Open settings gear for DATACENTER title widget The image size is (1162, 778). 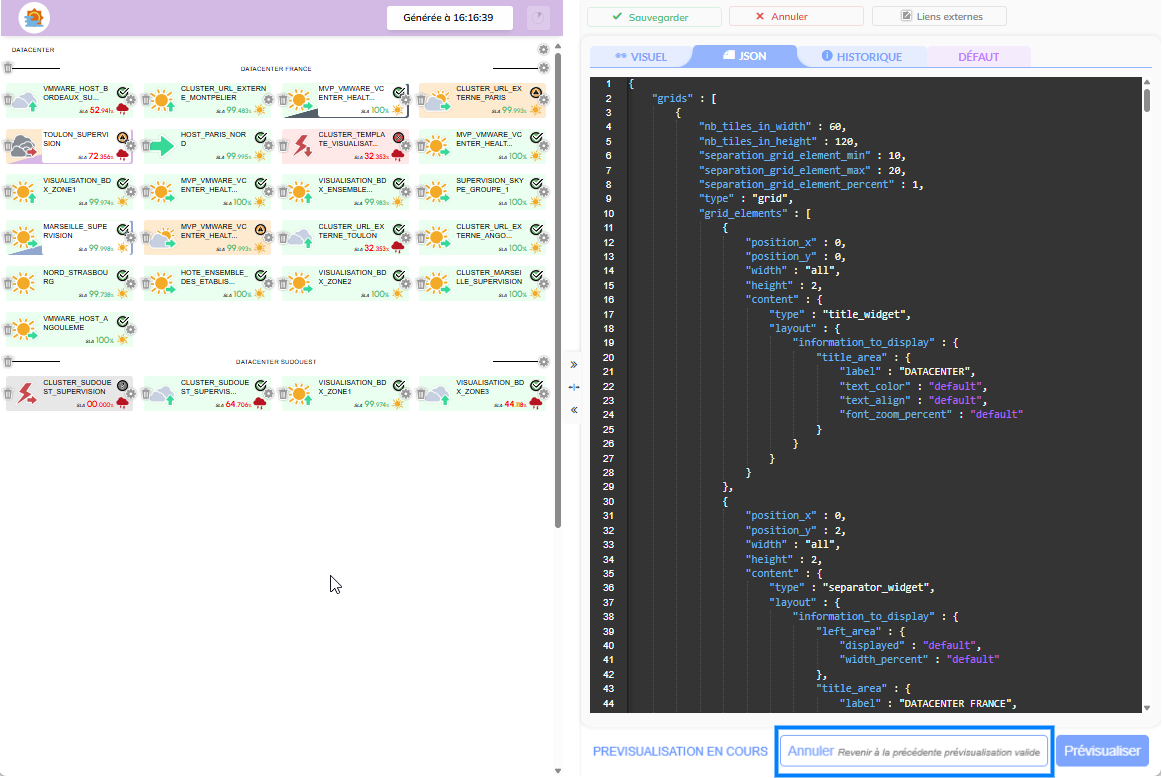544,50
